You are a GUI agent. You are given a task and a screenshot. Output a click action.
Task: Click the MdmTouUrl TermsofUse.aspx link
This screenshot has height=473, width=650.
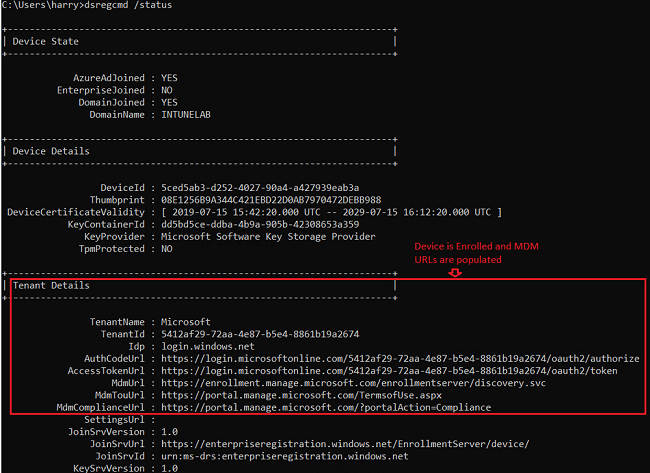point(301,395)
